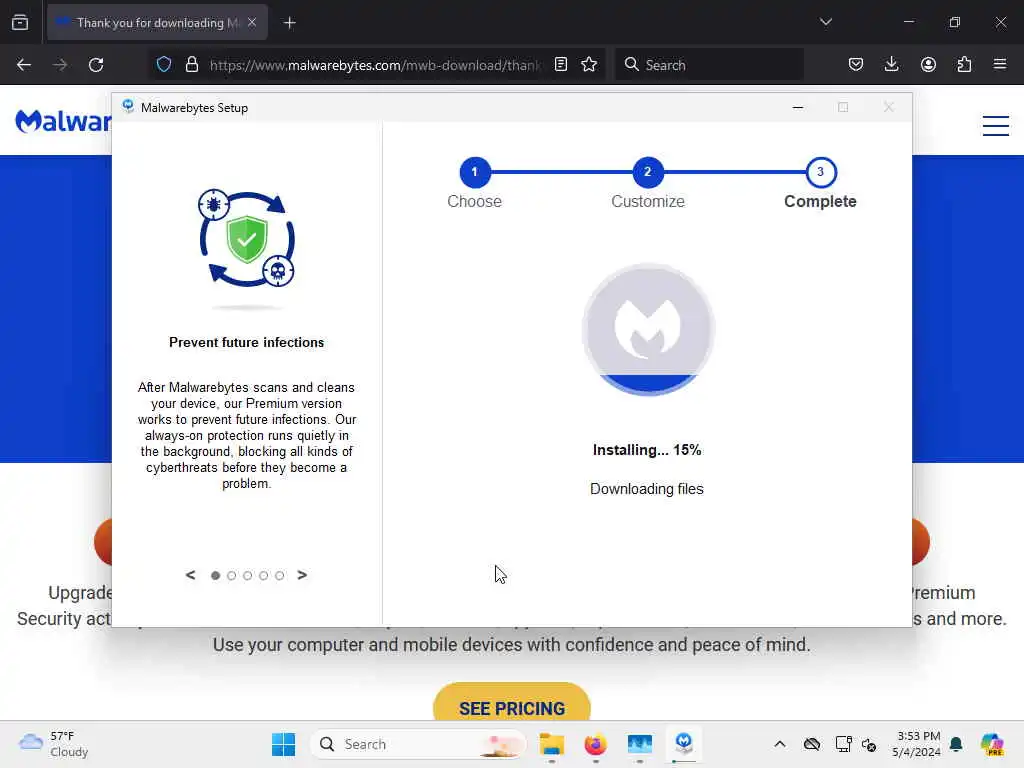Open the tracking protection shield icon
This screenshot has width=1024, height=768.
coord(164,65)
